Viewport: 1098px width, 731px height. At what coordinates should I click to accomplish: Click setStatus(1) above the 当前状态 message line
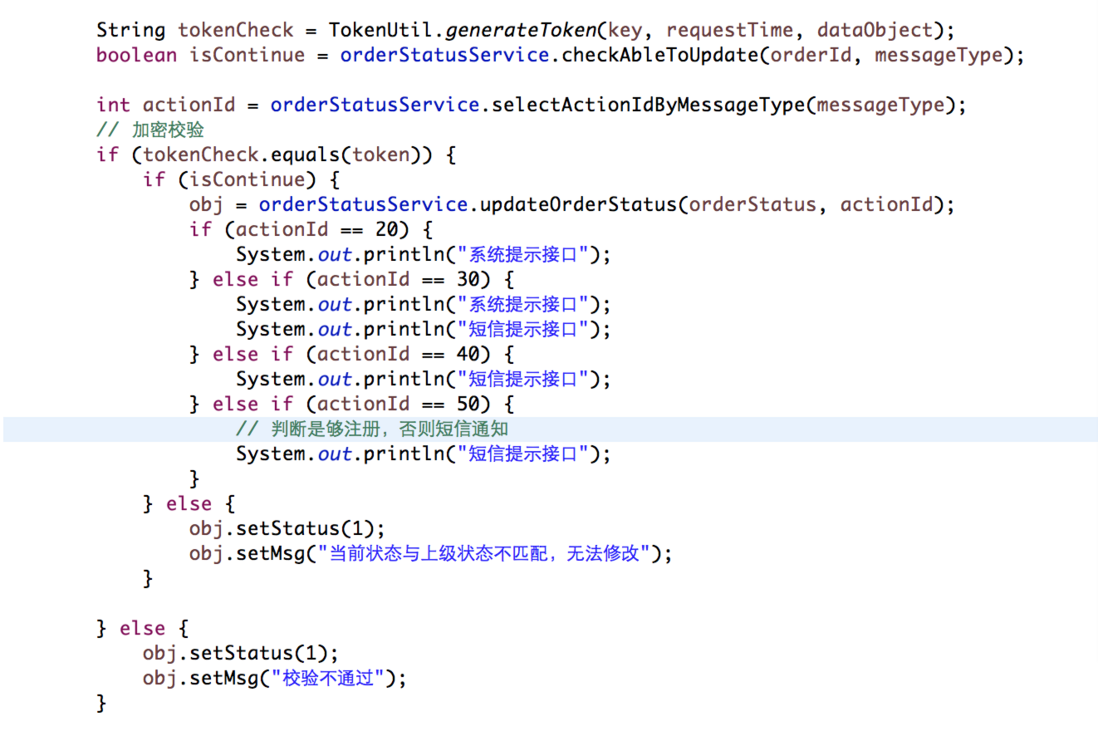point(305,529)
